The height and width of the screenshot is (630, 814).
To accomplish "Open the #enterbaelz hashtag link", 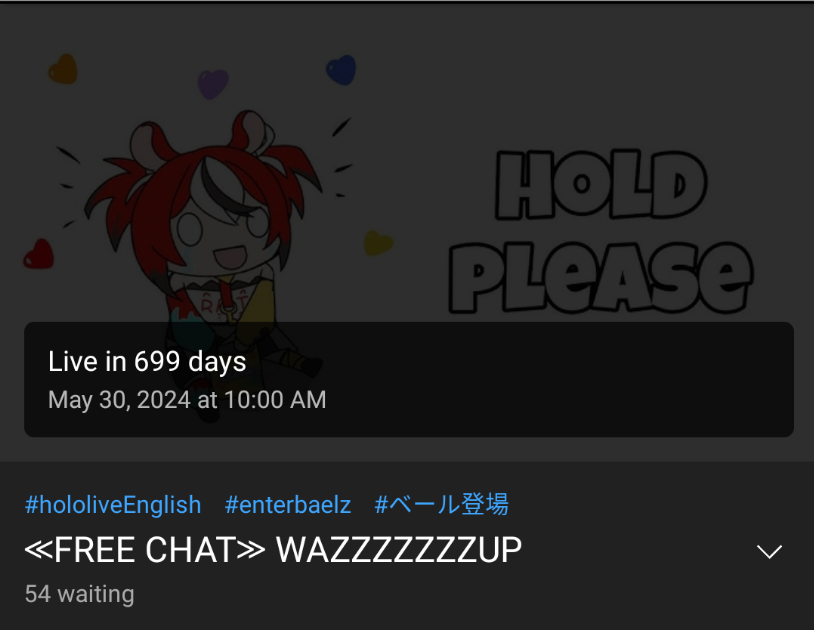I will click(x=288, y=505).
